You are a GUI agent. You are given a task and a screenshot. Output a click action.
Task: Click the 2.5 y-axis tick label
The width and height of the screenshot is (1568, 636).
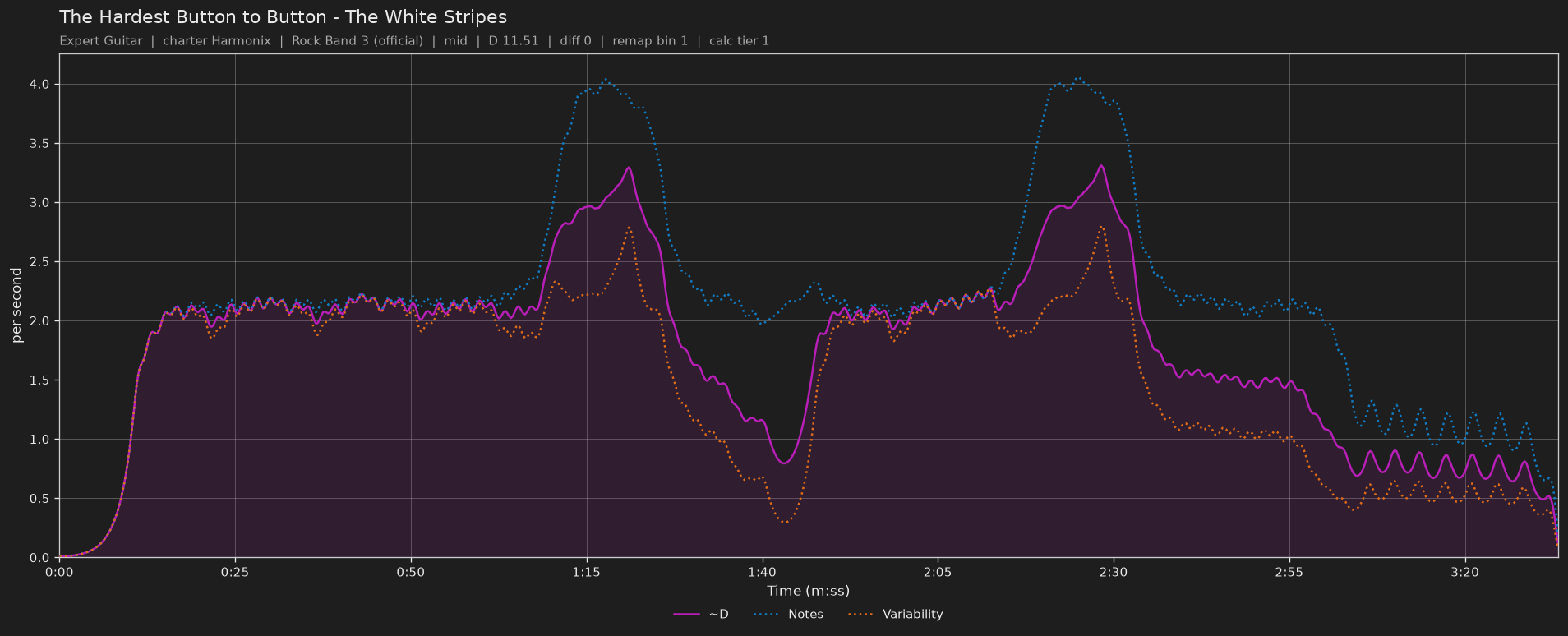tap(40, 262)
